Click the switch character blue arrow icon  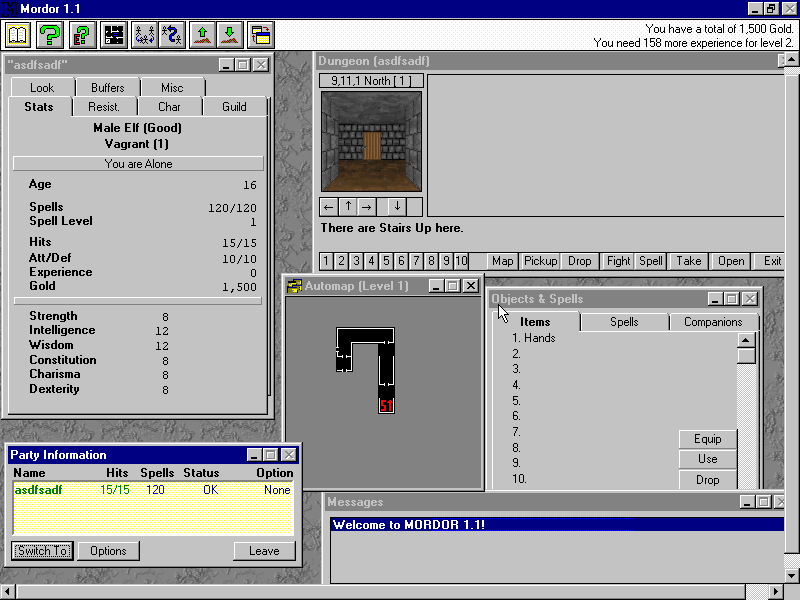point(172,35)
